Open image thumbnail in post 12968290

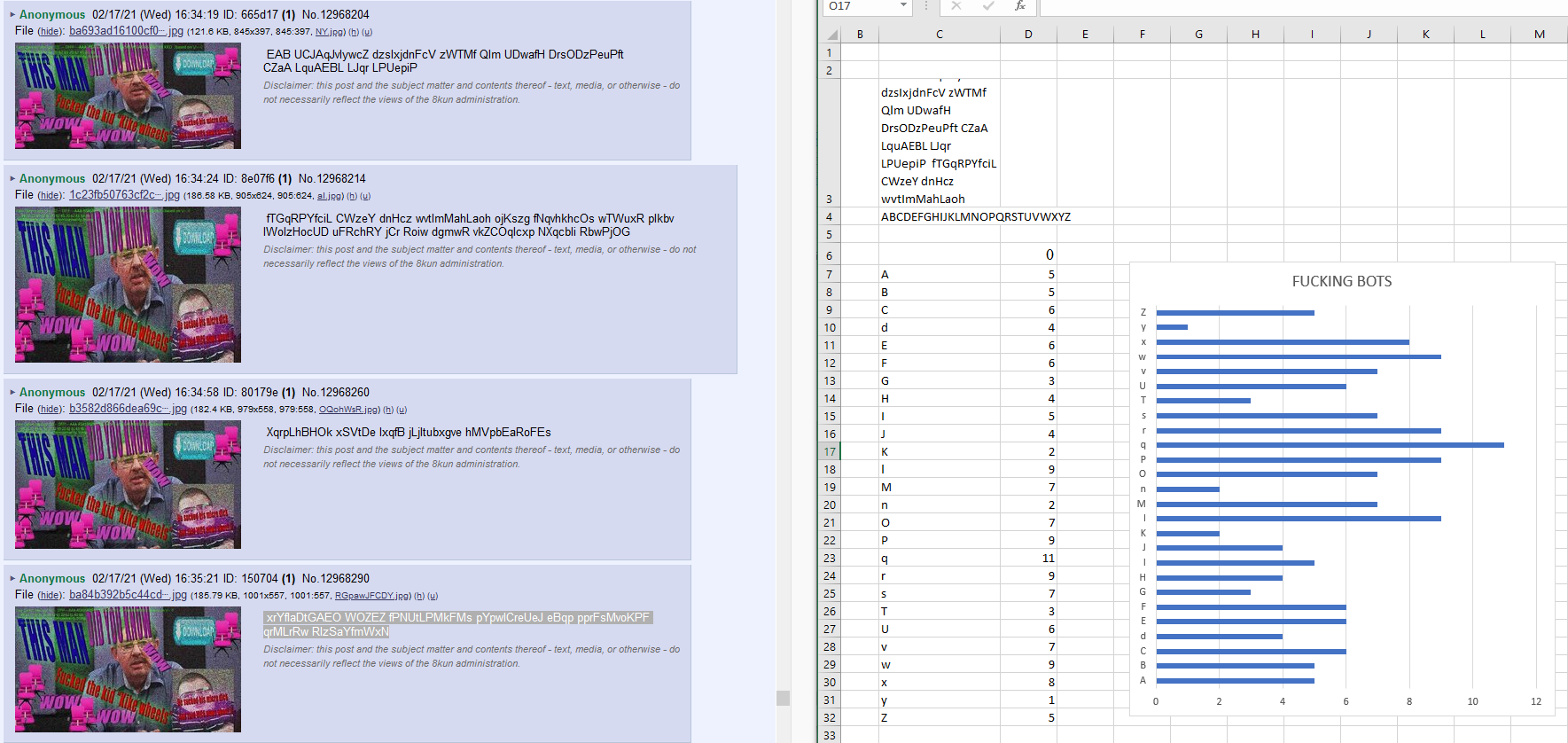[128, 669]
